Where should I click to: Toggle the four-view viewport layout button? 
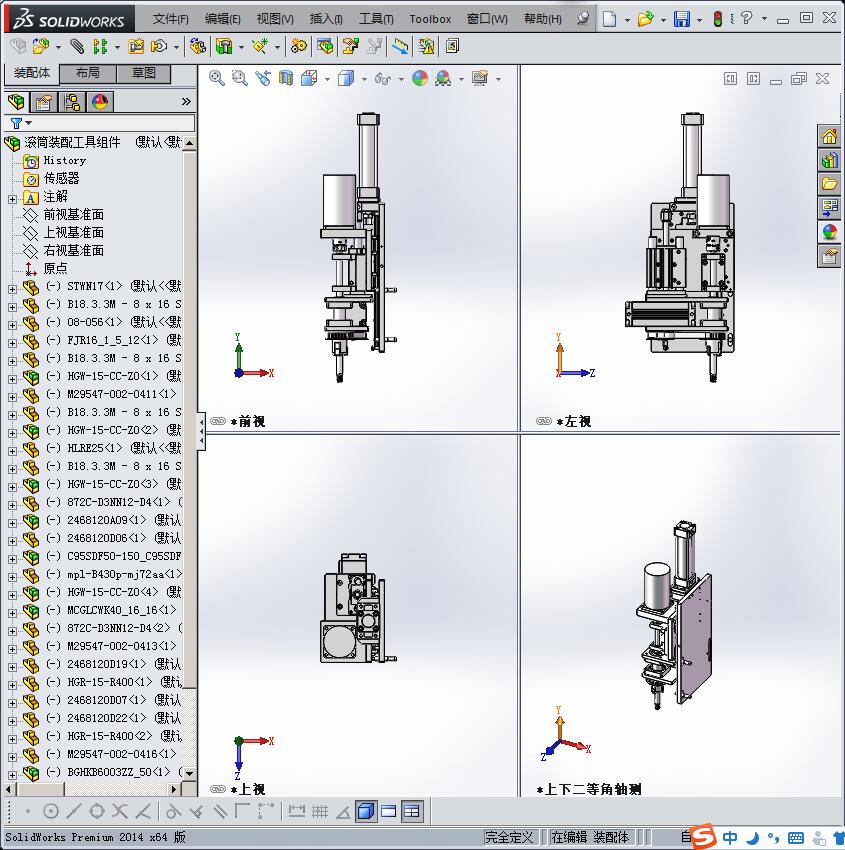coord(412,811)
